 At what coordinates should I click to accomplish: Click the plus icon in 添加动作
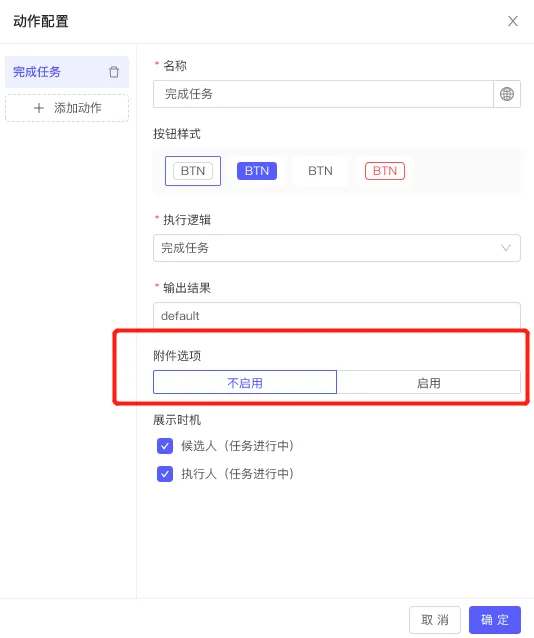click(x=39, y=108)
